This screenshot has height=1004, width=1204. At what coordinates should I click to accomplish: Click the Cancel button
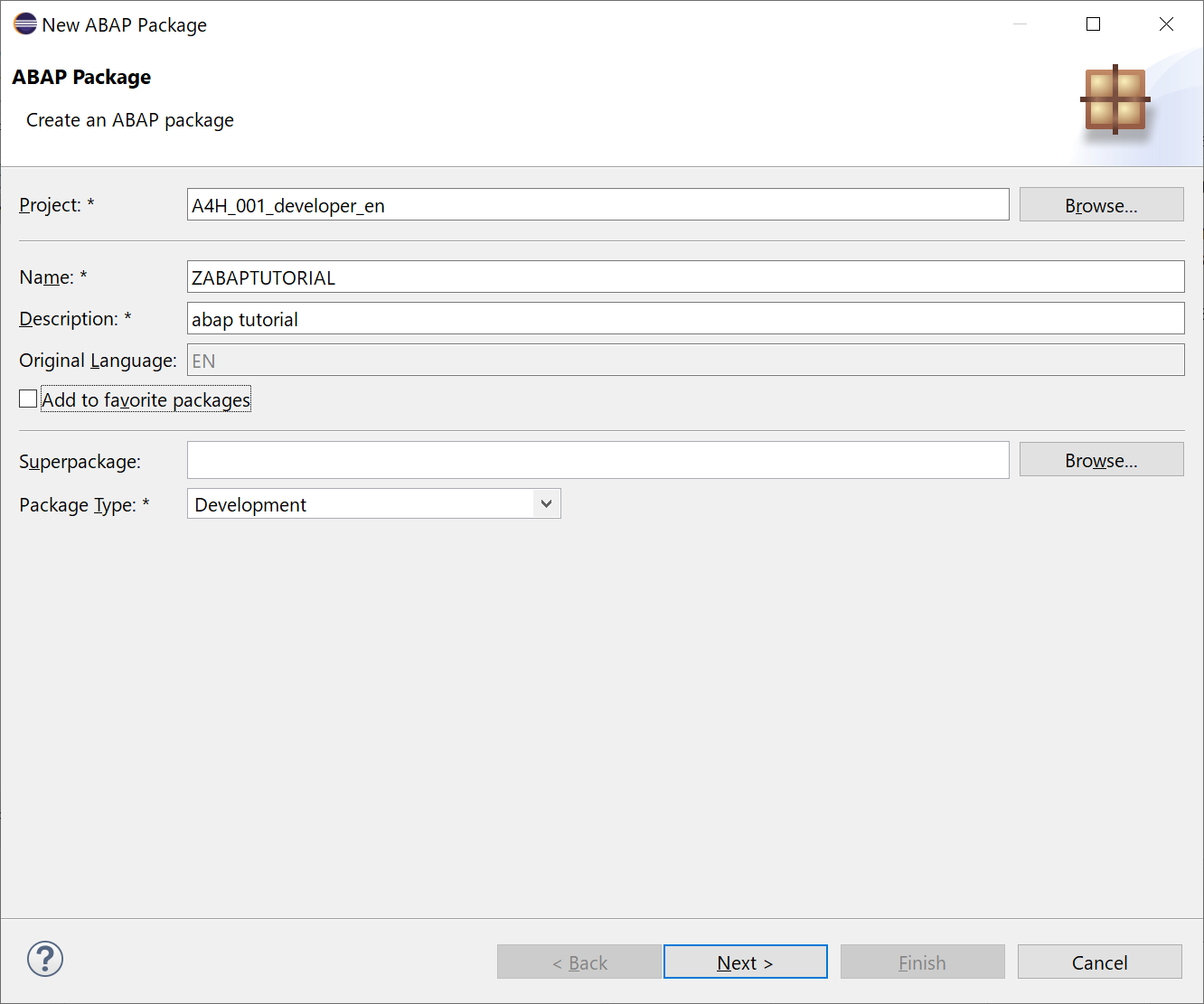1099,962
